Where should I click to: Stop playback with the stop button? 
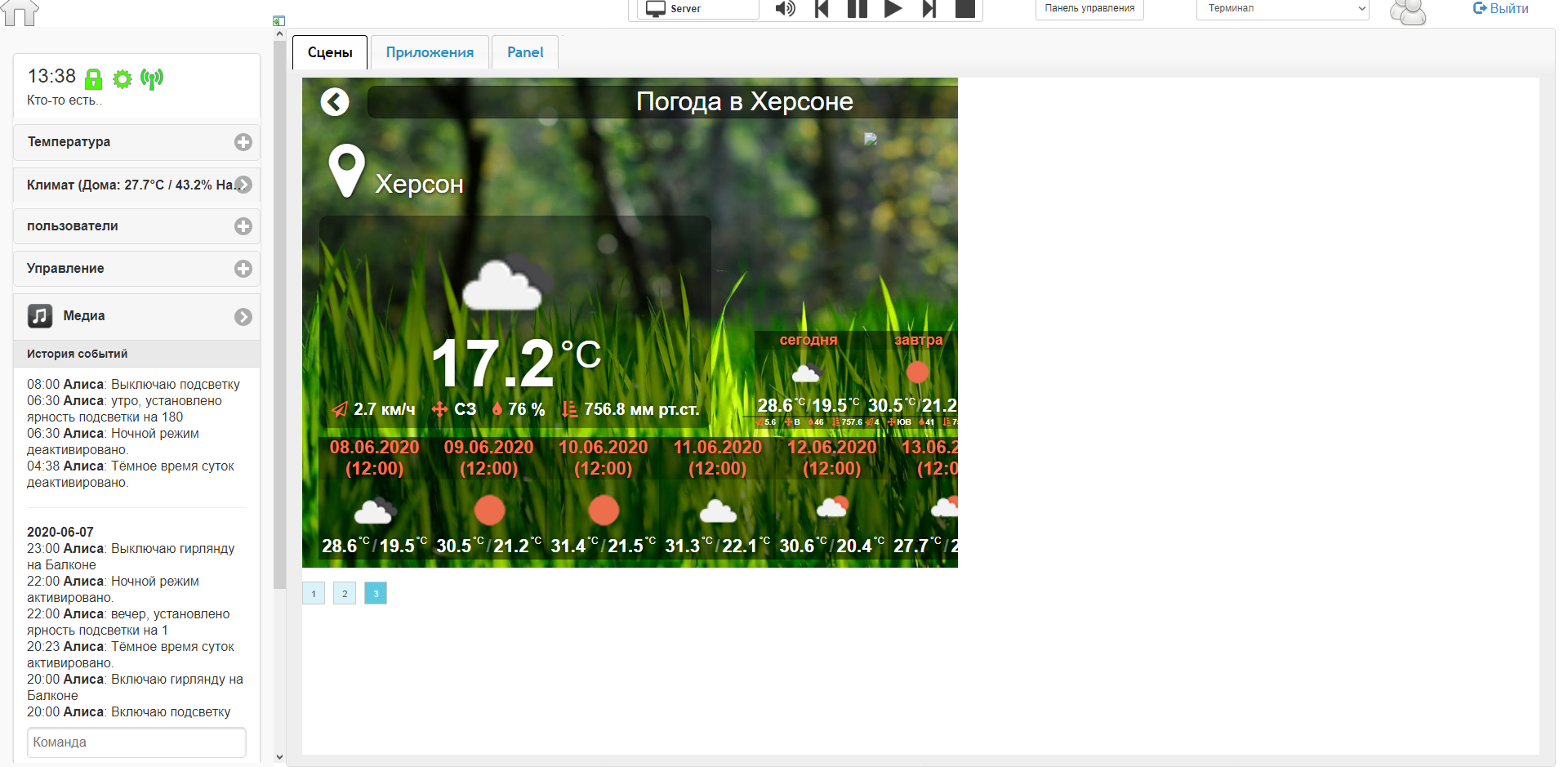point(965,9)
